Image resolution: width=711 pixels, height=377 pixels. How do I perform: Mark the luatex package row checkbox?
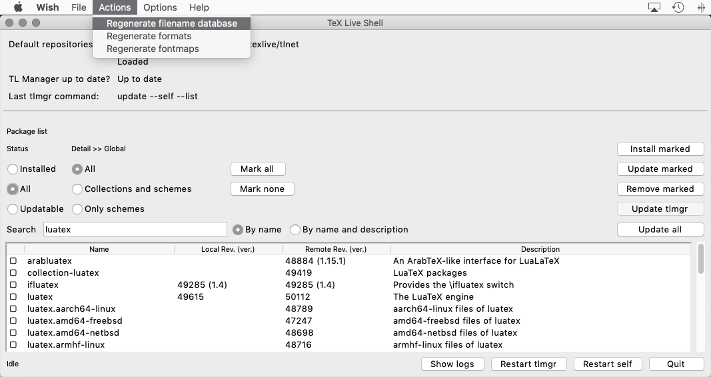[14, 297]
